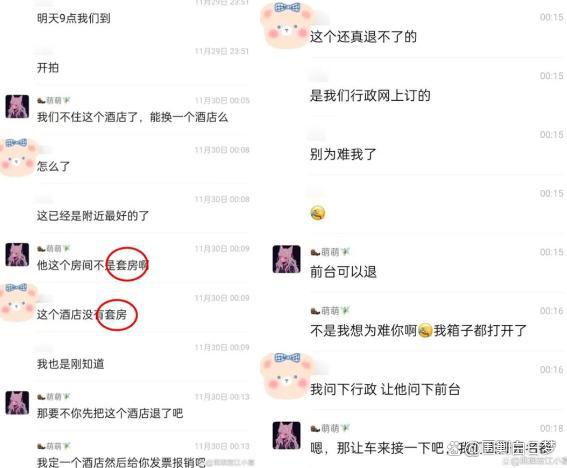Click the bear avatar next to 我问下行政

click(x=286, y=376)
